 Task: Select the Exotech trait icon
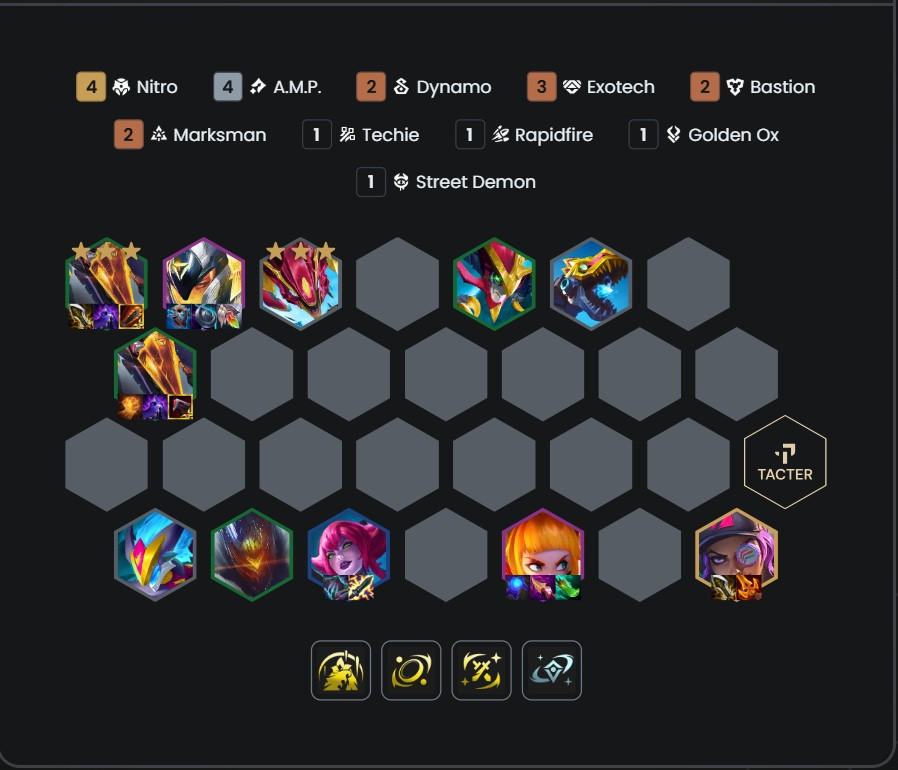point(572,87)
